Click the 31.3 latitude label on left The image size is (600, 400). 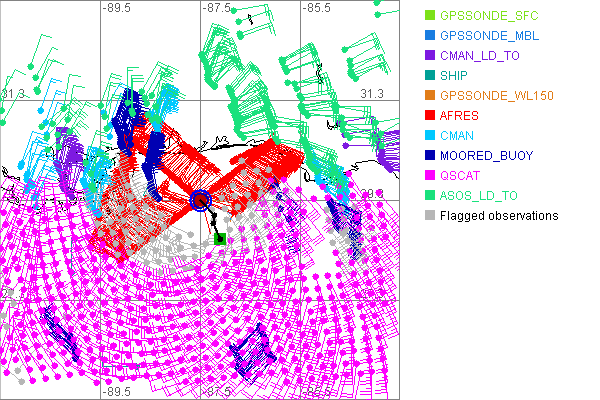tap(15, 93)
